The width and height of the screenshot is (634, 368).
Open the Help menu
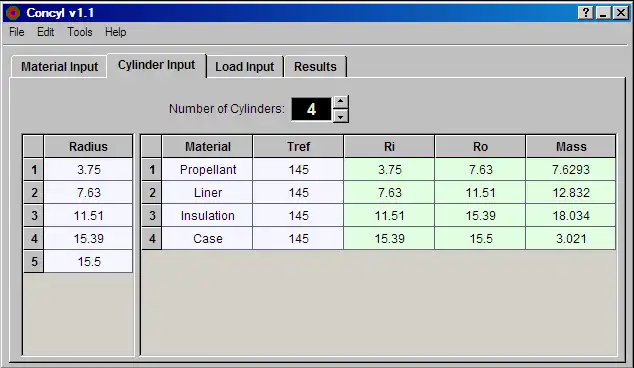[x=115, y=32]
